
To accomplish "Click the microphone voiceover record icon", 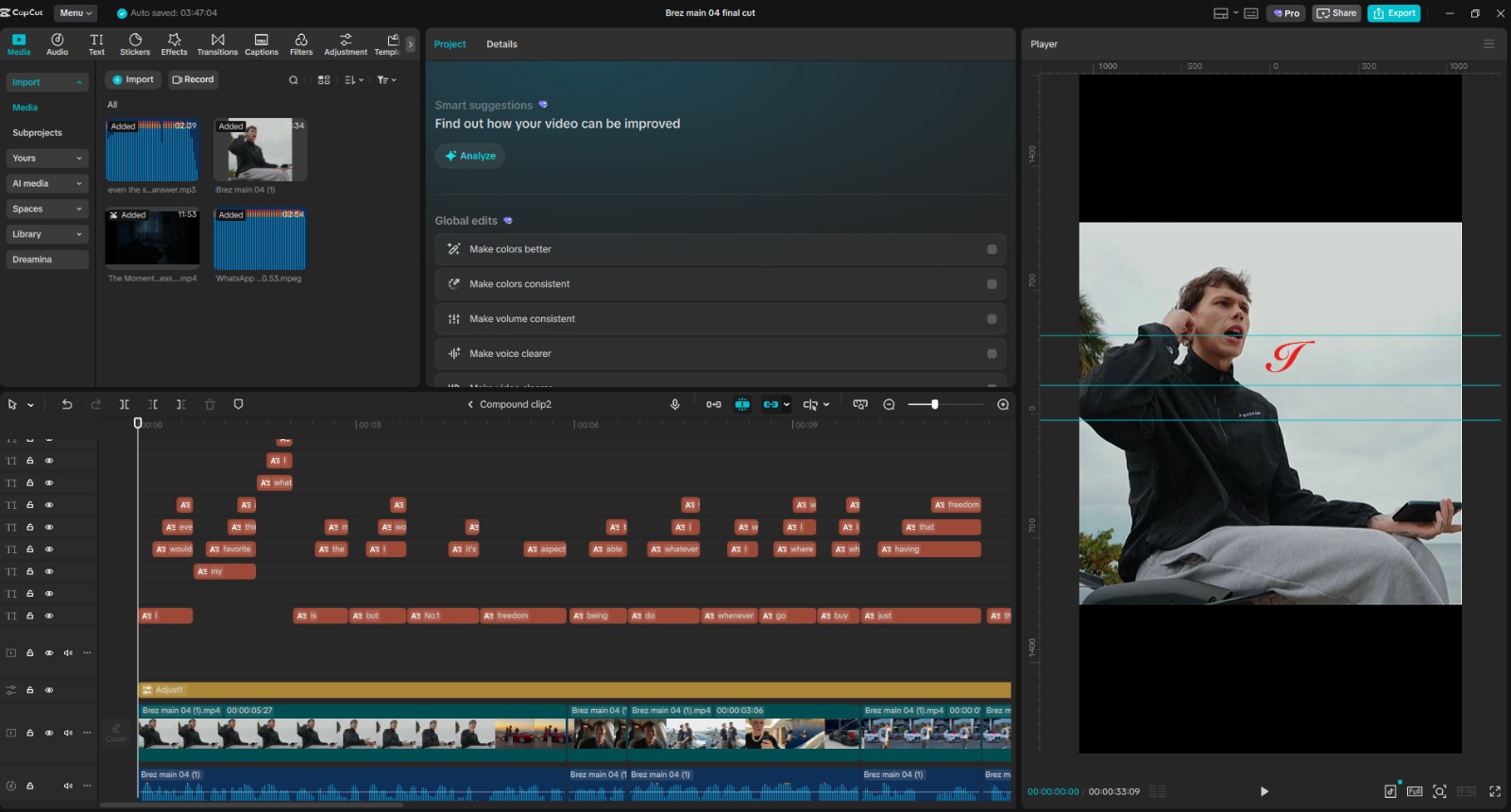I will click(x=674, y=404).
